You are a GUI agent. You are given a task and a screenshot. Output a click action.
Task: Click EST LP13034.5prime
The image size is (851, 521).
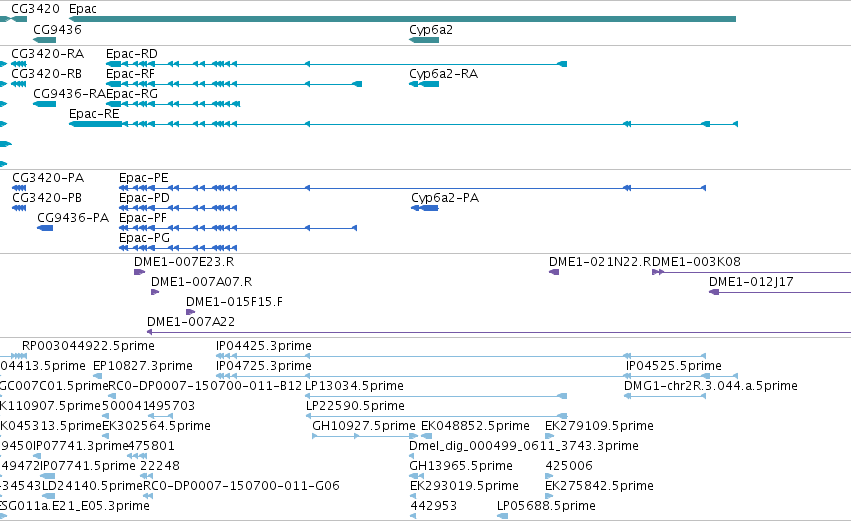click(x=436, y=396)
